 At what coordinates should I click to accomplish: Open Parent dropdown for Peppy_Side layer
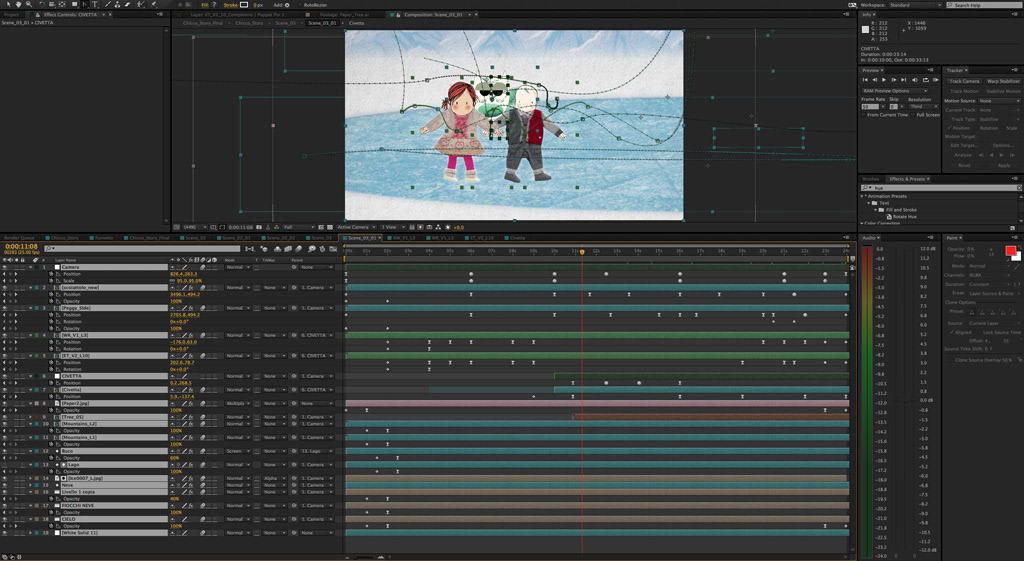point(317,308)
